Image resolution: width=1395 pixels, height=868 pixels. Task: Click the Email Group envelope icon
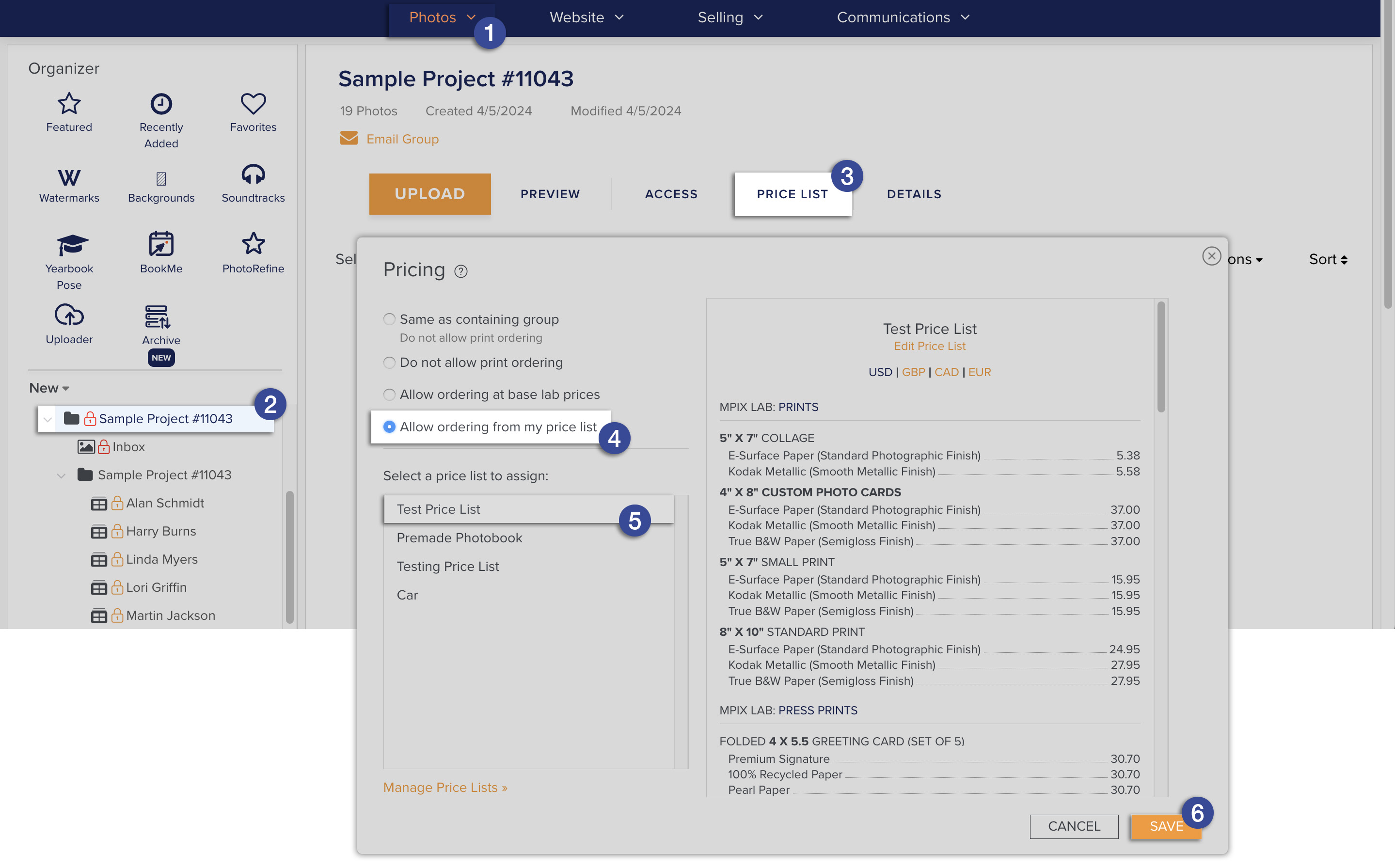click(349, 138)
